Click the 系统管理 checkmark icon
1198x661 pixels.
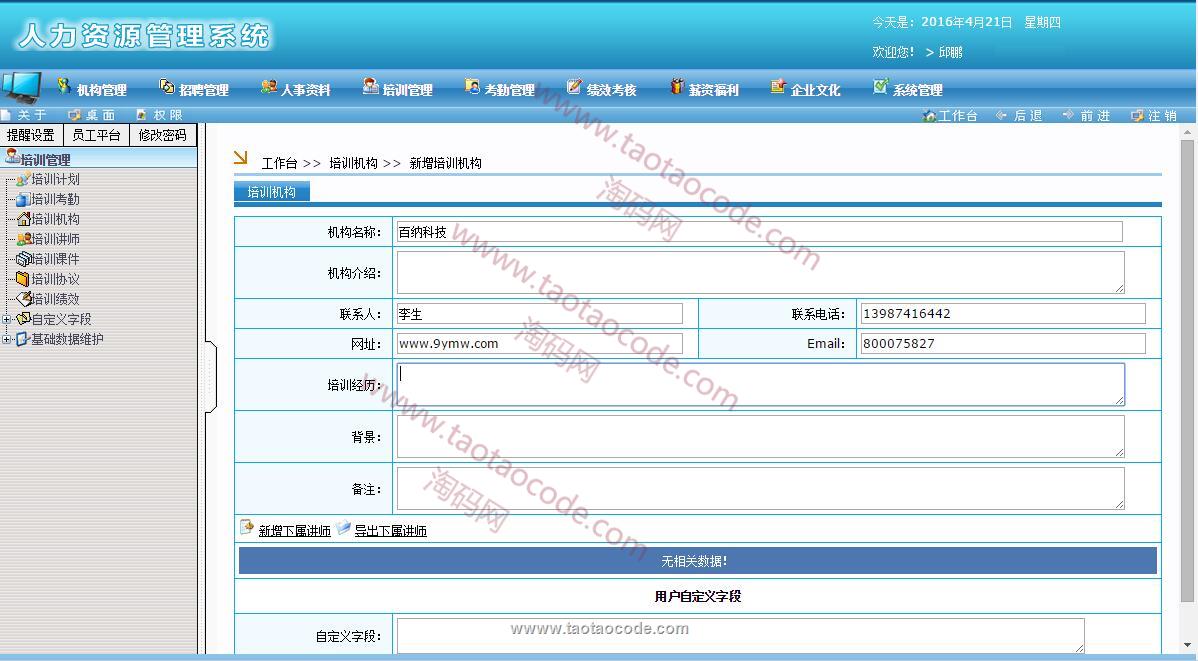click(x=880, y=86)
